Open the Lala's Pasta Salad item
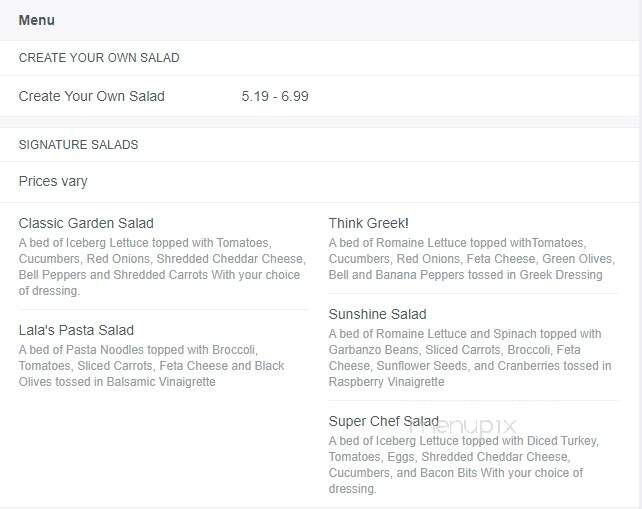Viewport: 642px width, 509px height. click(x=76, y=330)
